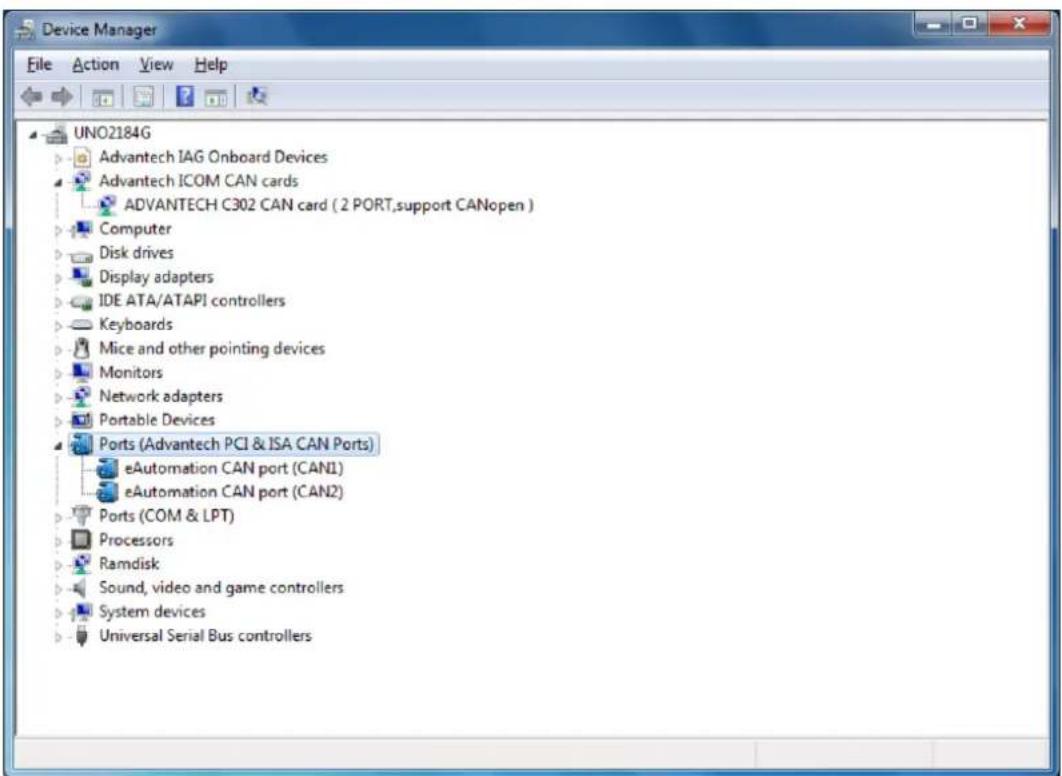Select the Computer label
Screen dimensions: 1062x776
[x=135, y=229]
